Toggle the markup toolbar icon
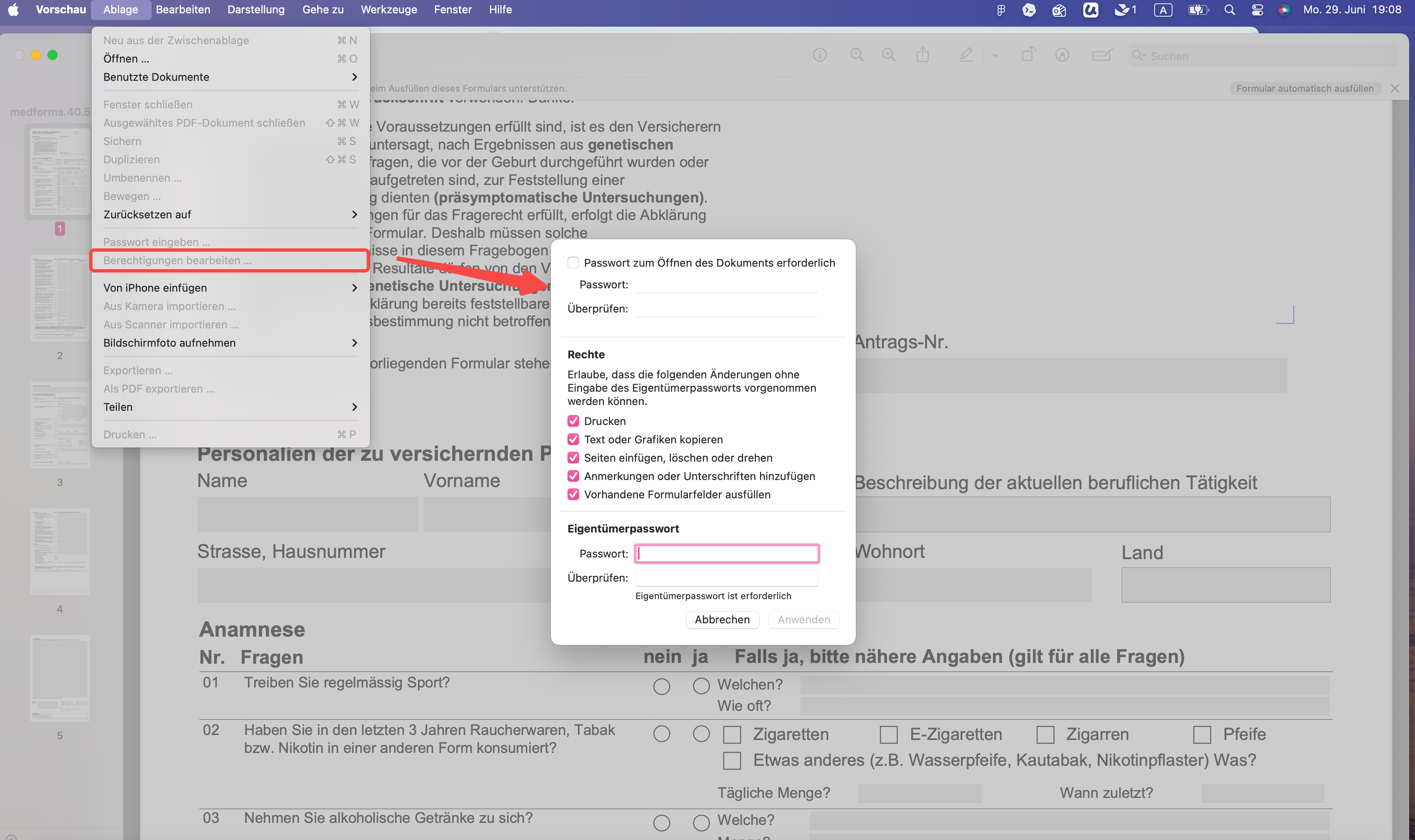Image resolution: width=1415 pixels, height=840 pixels. tap(1062, 55)
